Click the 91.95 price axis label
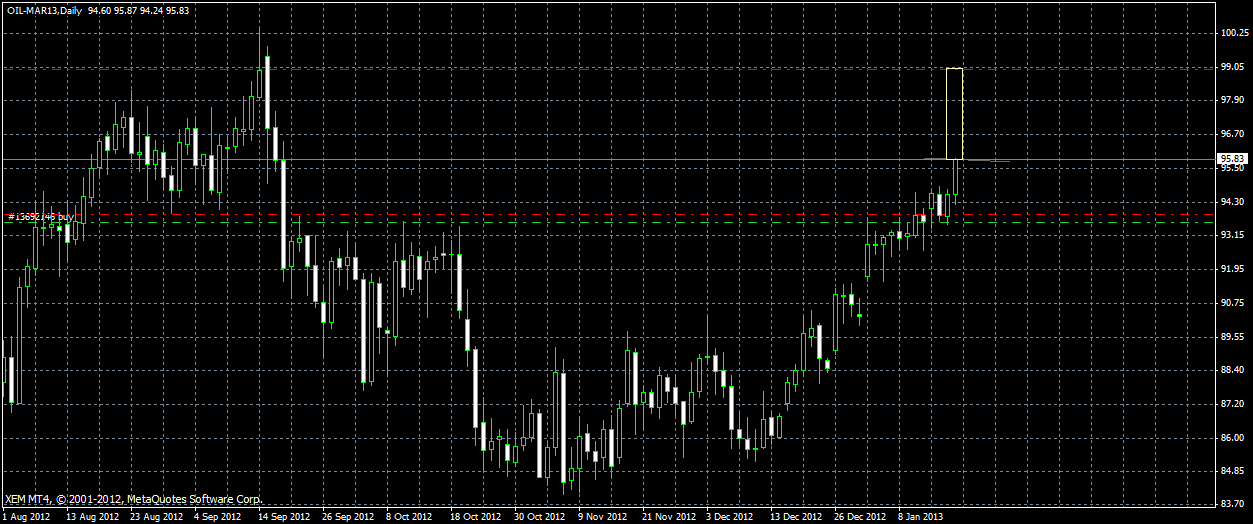1253x524 pixels. tap(1232, 269)
